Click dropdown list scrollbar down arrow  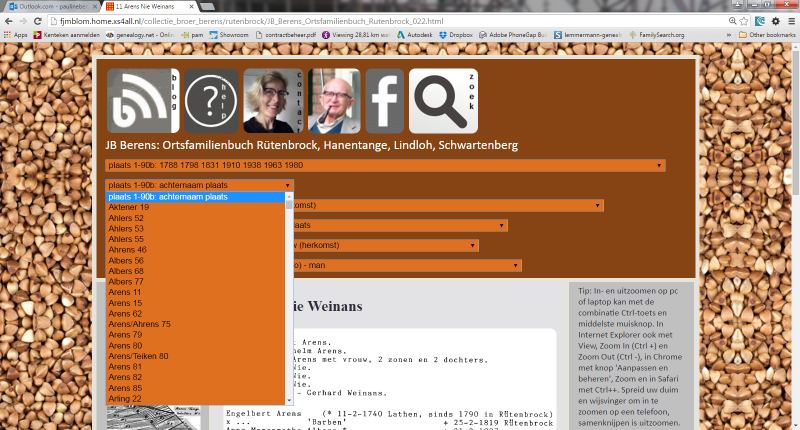(x=289, y=400)
